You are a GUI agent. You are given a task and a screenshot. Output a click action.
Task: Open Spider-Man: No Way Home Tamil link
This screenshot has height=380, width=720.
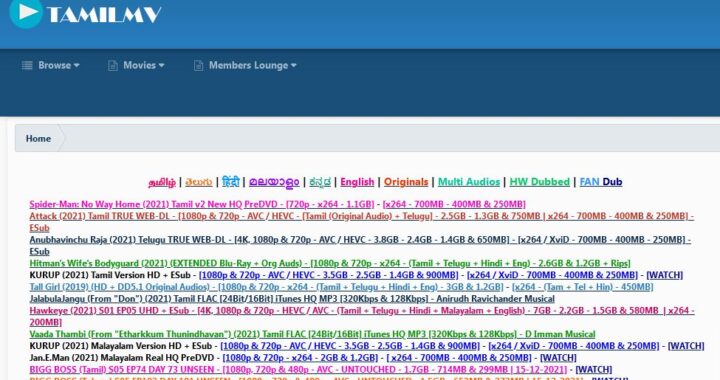[x=202, y=204]
